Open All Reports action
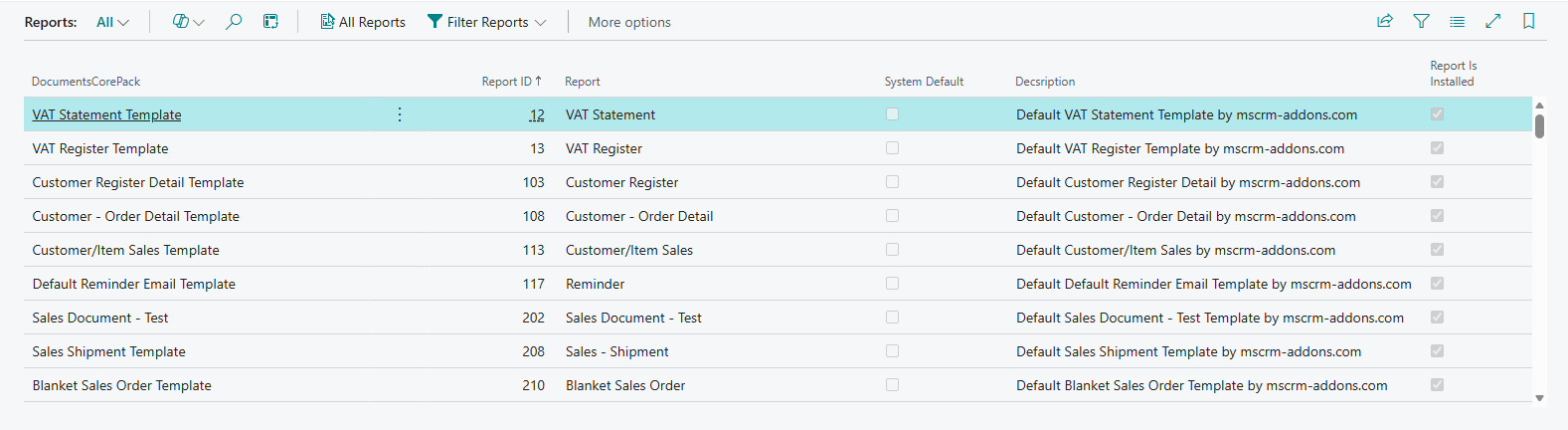The width and height of the screenshot is (1568, 430). 363,22
